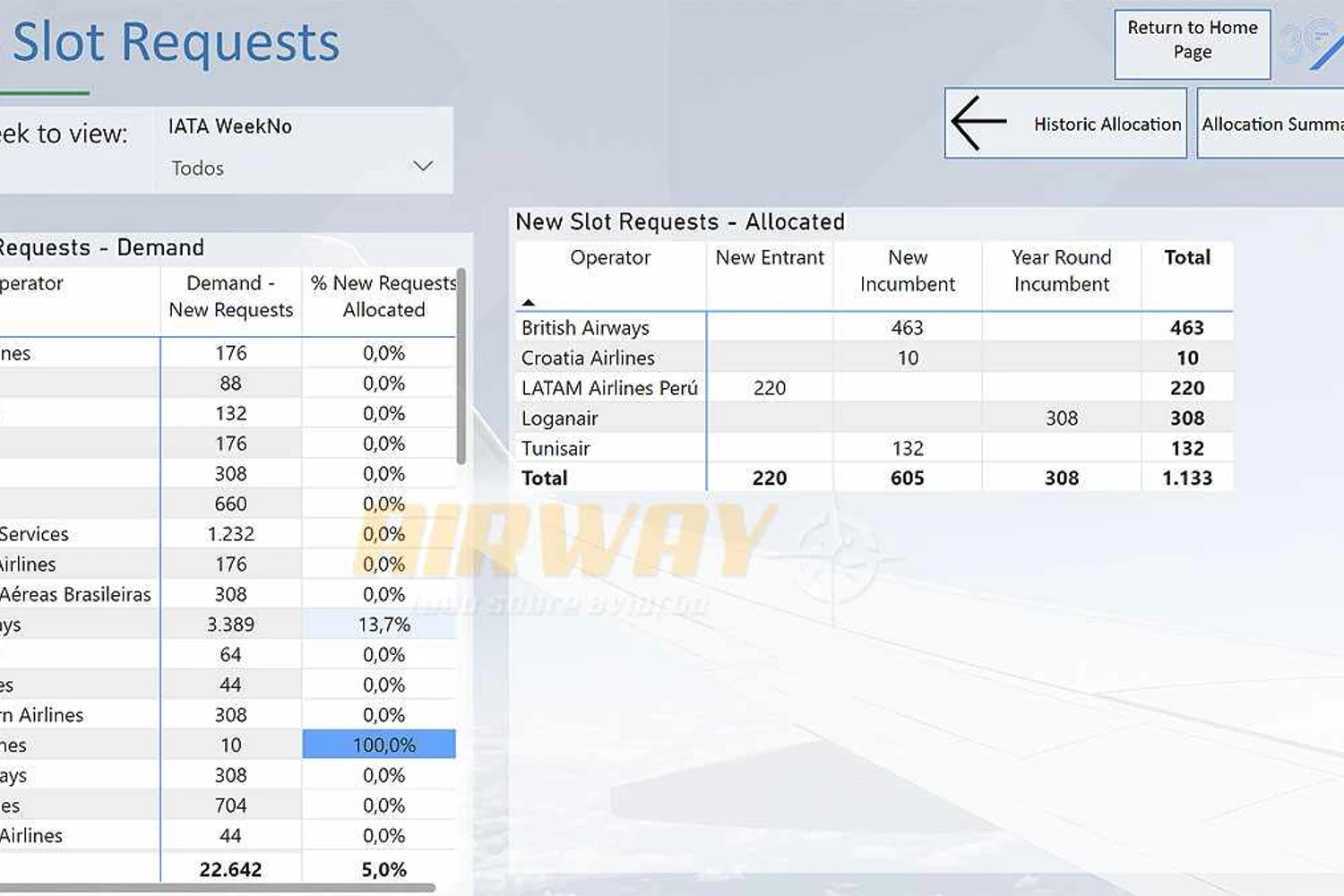Click the 13,7% allocated cell

pyautogui.click(x=384, y=625)
